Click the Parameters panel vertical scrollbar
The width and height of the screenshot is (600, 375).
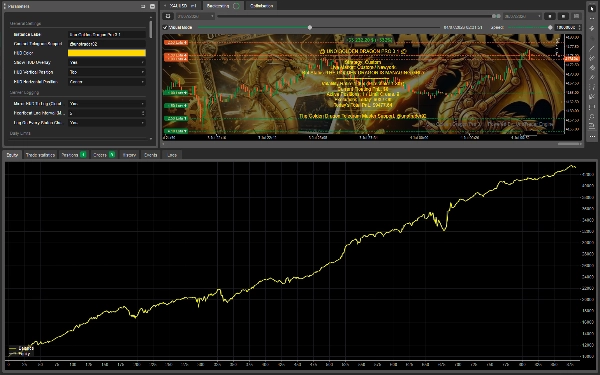click(151, 29)
